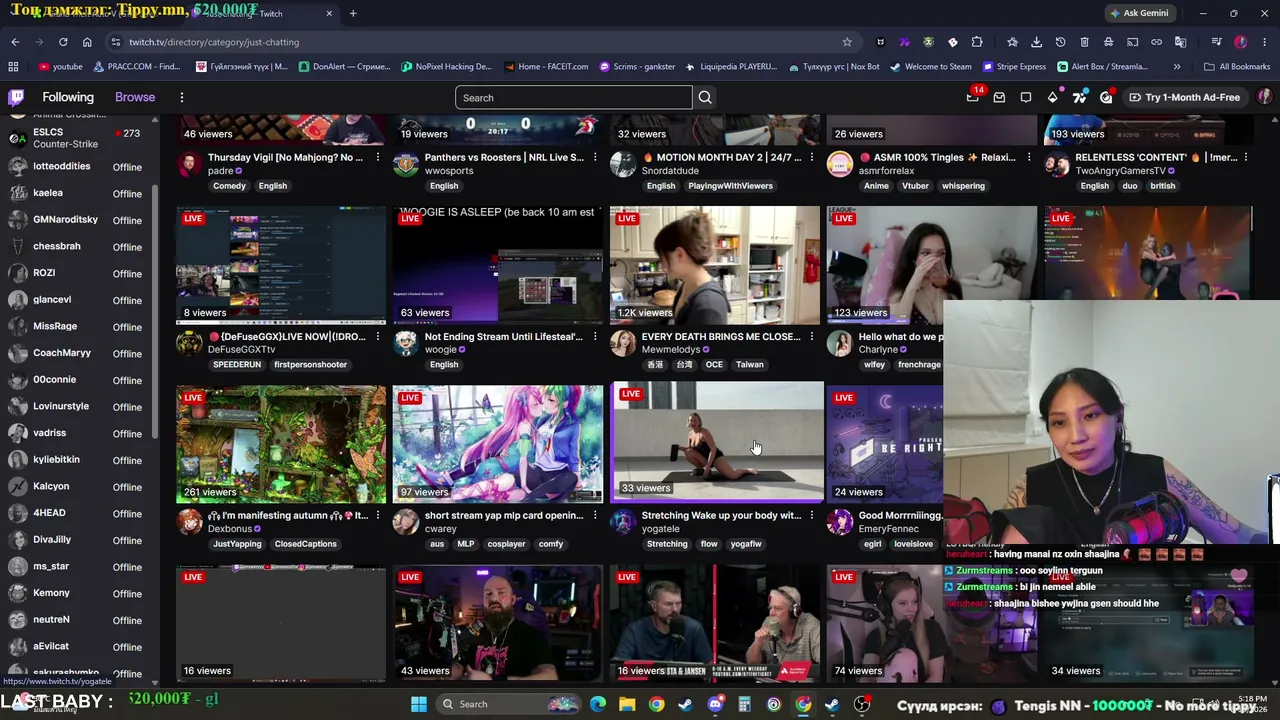Click the Twitch search input field

(573, 97)
